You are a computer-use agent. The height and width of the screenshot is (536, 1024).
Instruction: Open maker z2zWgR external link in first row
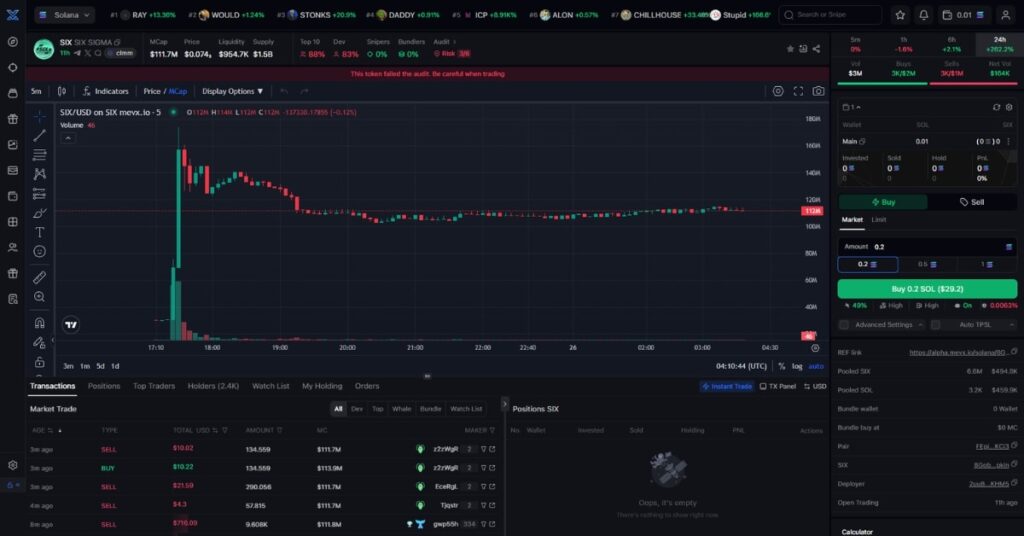pyautogui.click(x=492, y=449)
